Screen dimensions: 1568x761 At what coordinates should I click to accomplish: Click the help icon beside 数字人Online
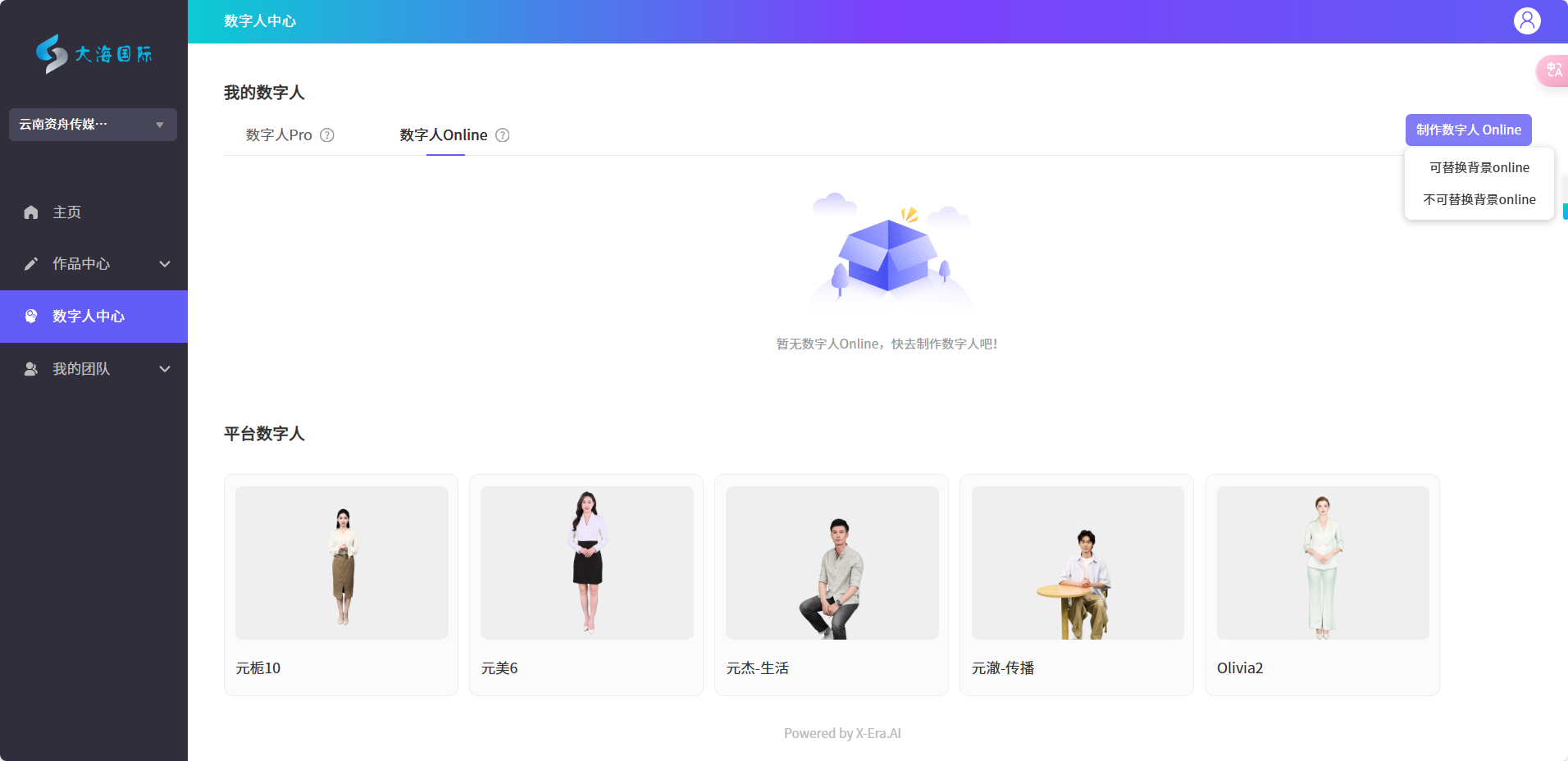pos(503,135)
